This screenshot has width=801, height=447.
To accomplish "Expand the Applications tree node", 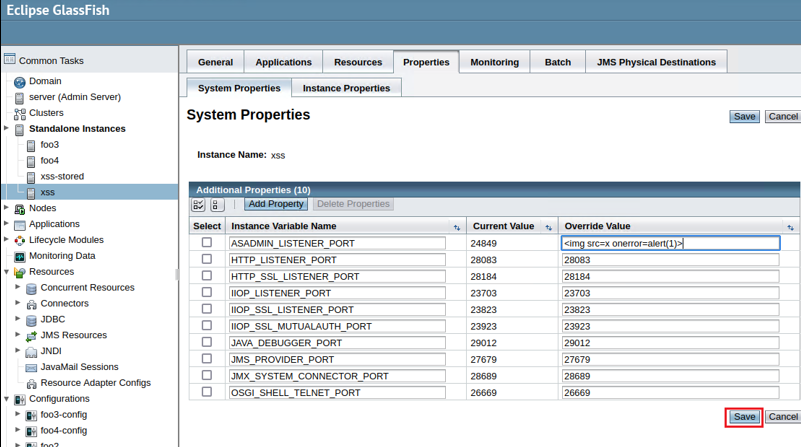I will (x=6, y=223).
